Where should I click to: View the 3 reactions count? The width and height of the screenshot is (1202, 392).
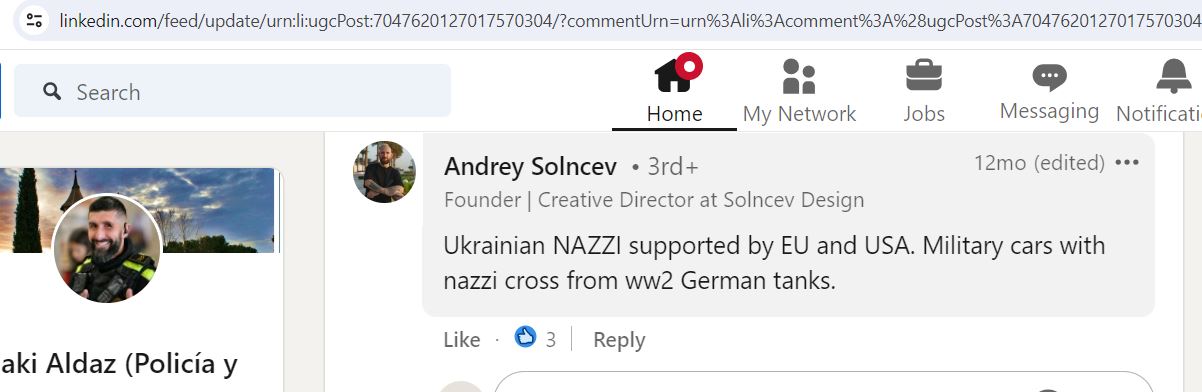pos(551,340)
